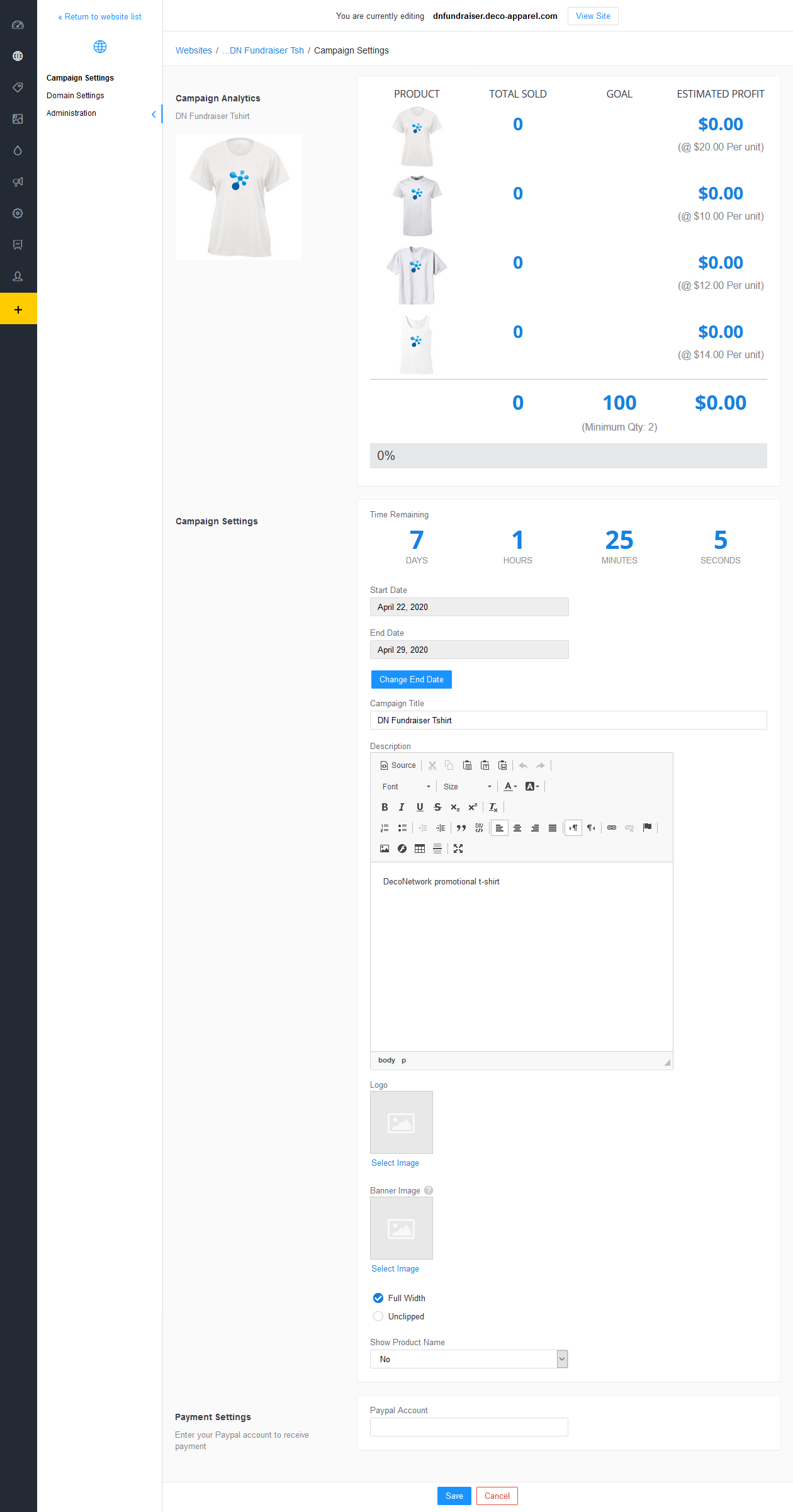Click the yellow plus button in sidebar
793x1512 pixels.
point(18,309)
